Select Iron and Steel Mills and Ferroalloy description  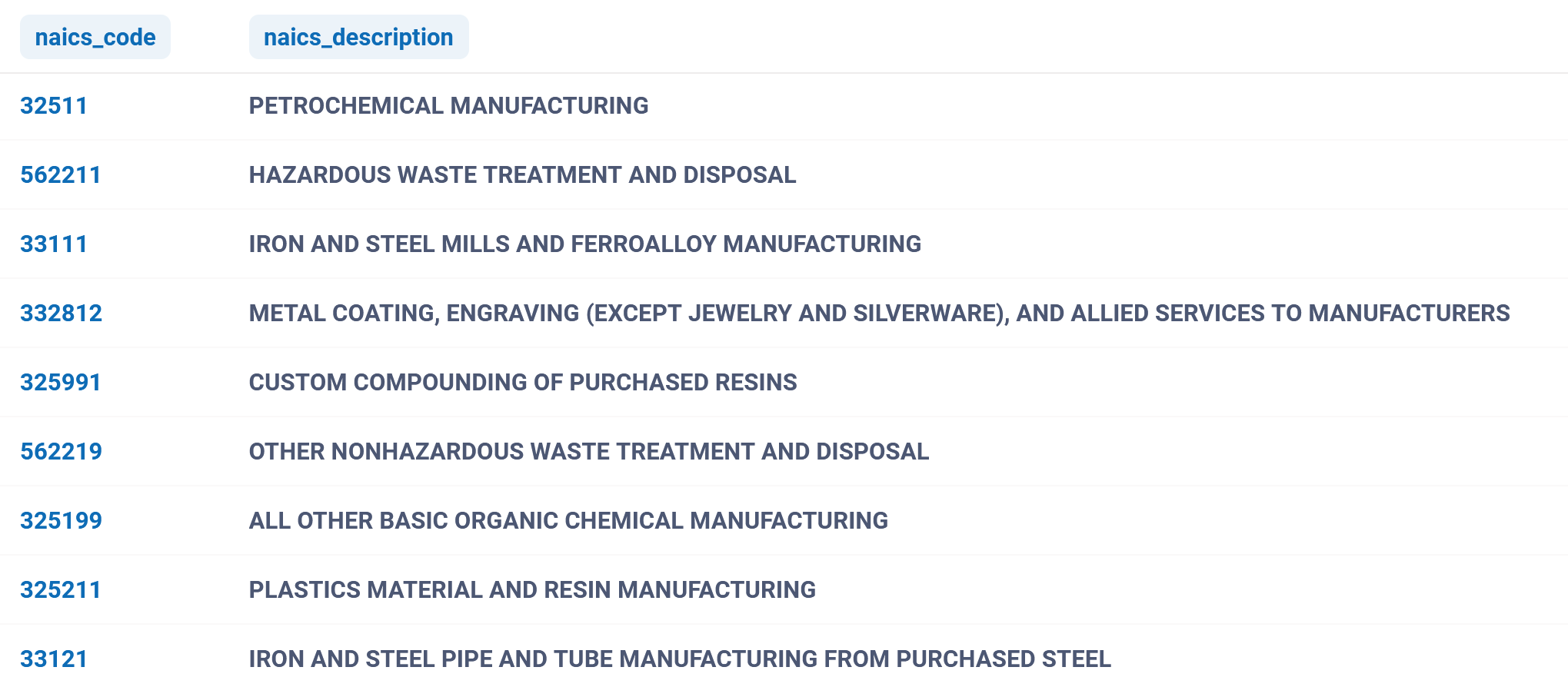(x=584, y=244)
